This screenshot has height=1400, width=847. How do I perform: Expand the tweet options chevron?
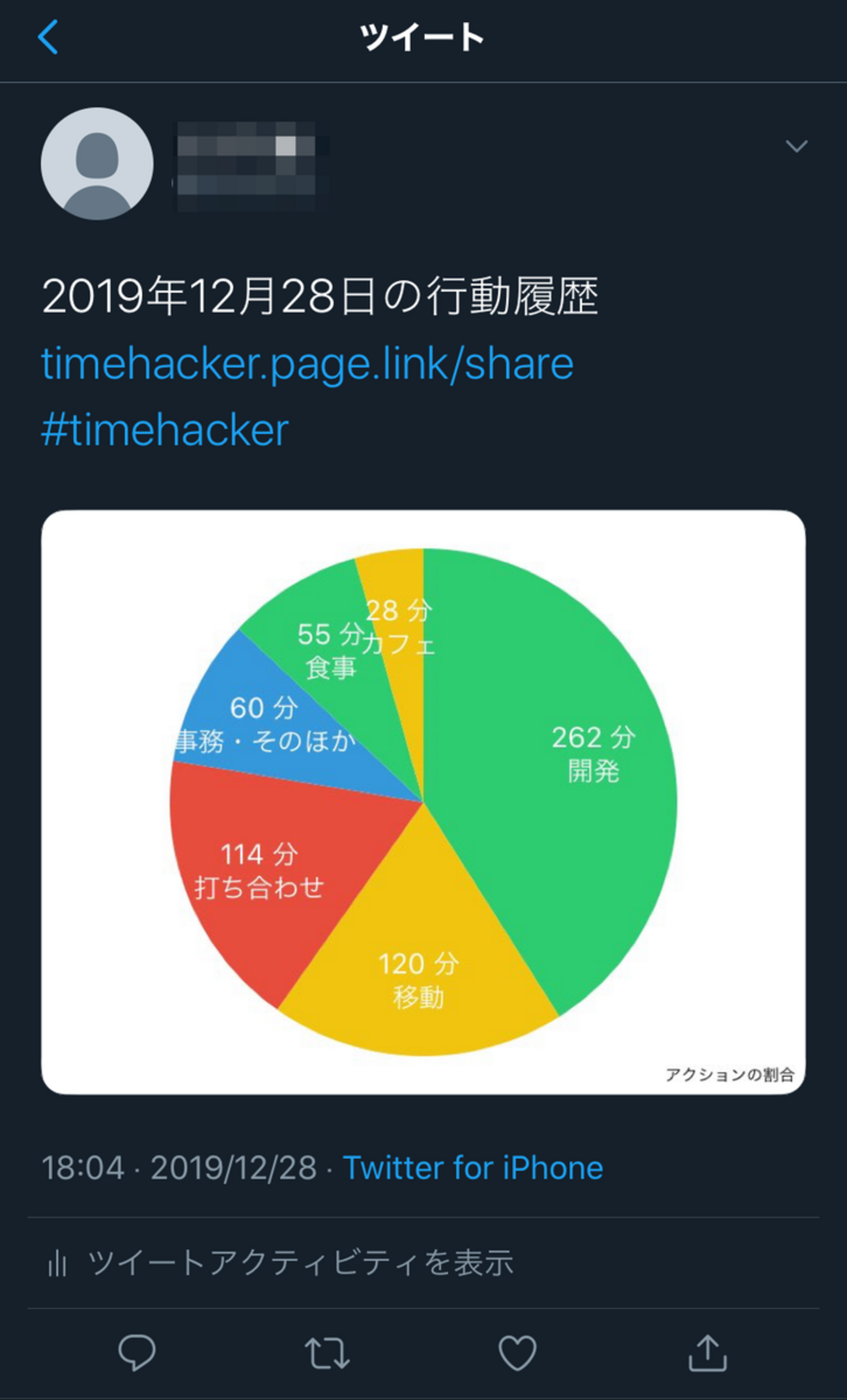(796, 146)
